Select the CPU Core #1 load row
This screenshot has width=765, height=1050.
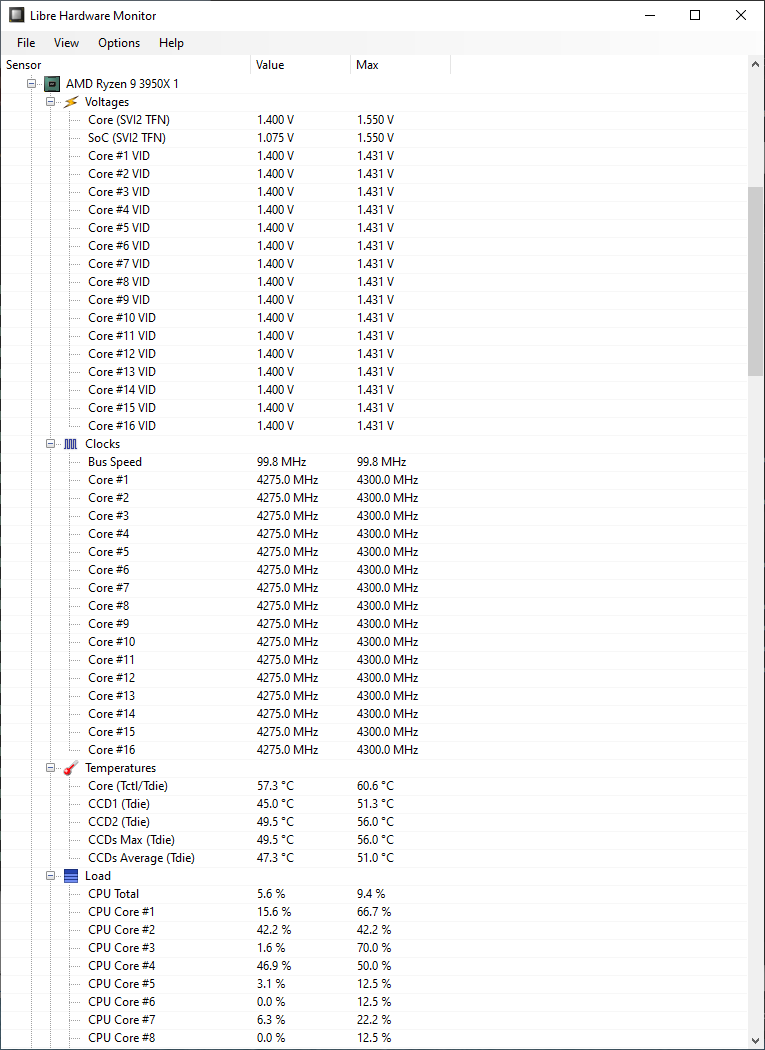click(374, 912)
